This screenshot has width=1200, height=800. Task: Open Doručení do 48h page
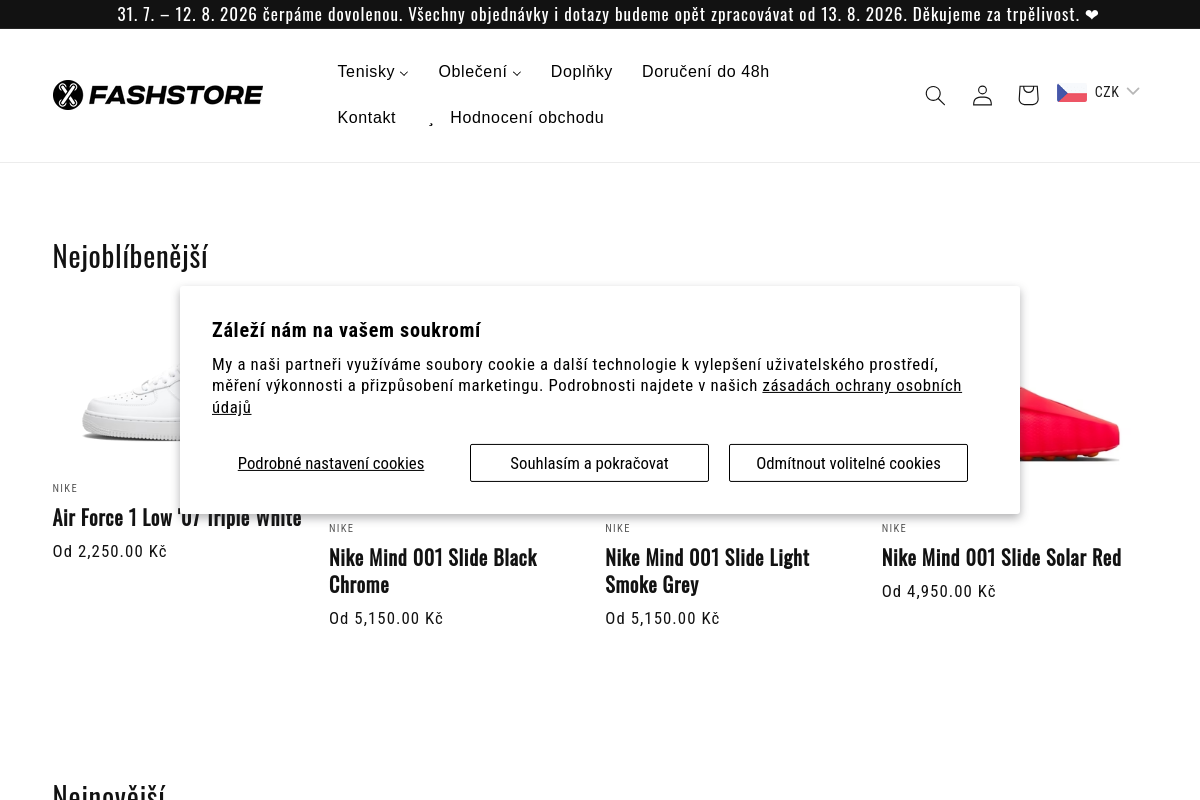706,72
